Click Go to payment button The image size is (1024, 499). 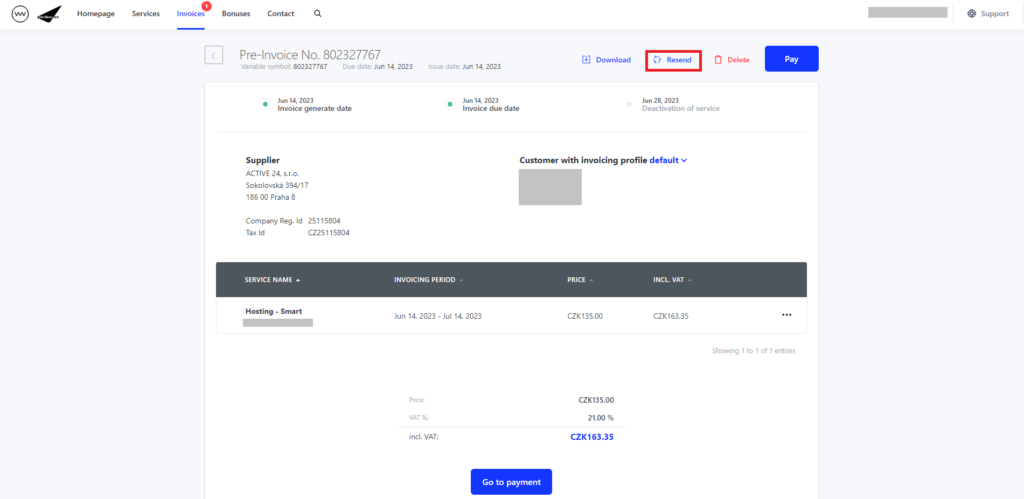pos(511,482)
